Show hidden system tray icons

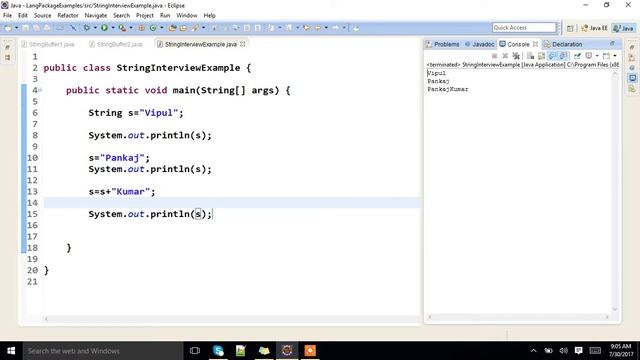pos(533,351)
